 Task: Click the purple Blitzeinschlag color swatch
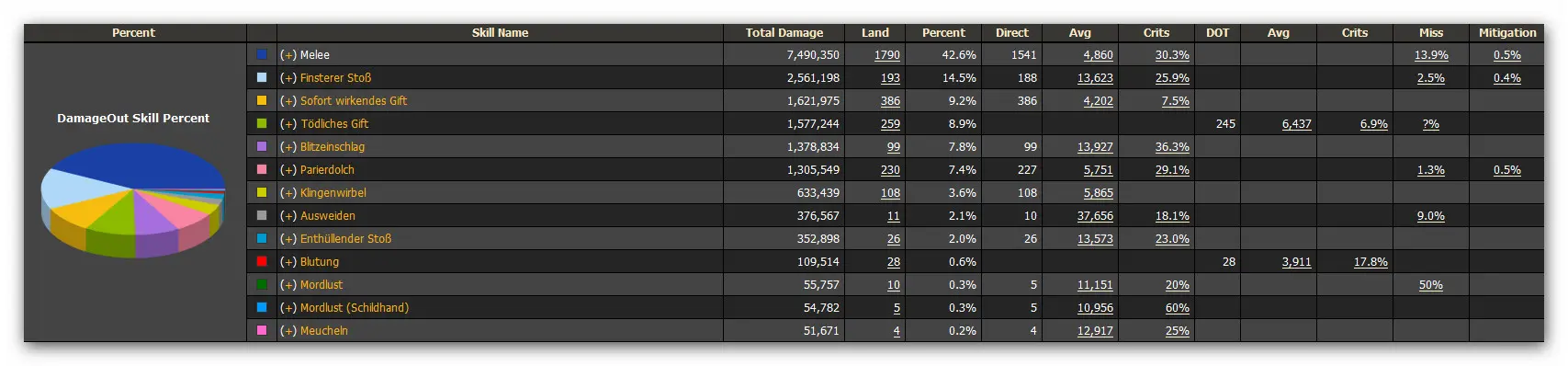pos(262,147)
